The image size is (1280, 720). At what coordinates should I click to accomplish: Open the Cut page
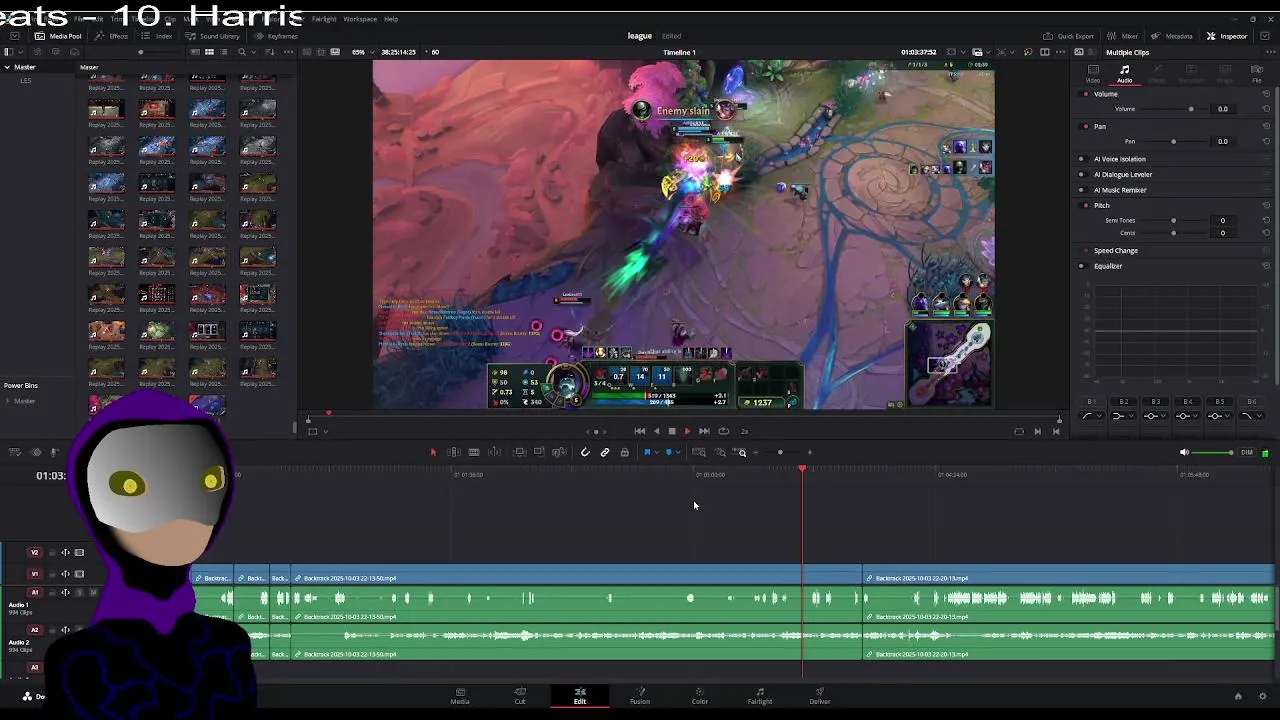520,696
